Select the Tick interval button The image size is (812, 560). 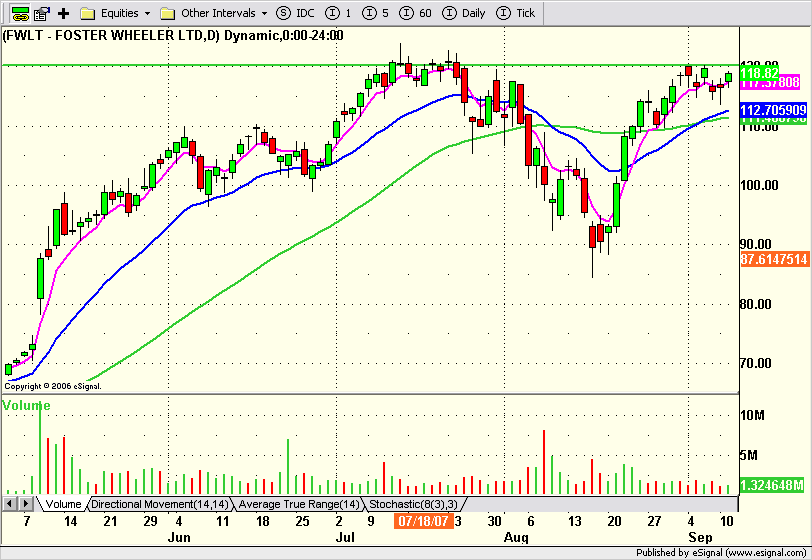[x=516, y=13]
